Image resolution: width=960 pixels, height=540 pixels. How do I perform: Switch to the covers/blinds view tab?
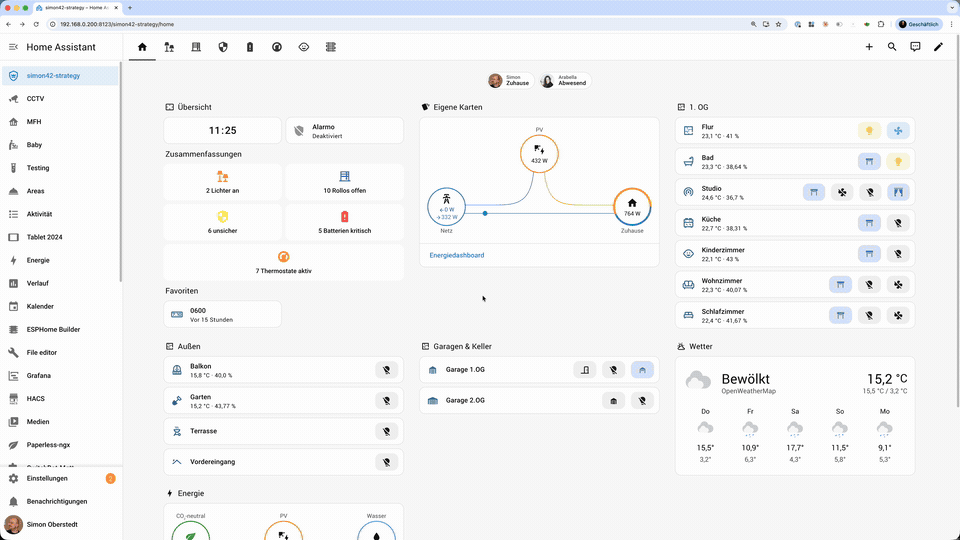point(196,47)
